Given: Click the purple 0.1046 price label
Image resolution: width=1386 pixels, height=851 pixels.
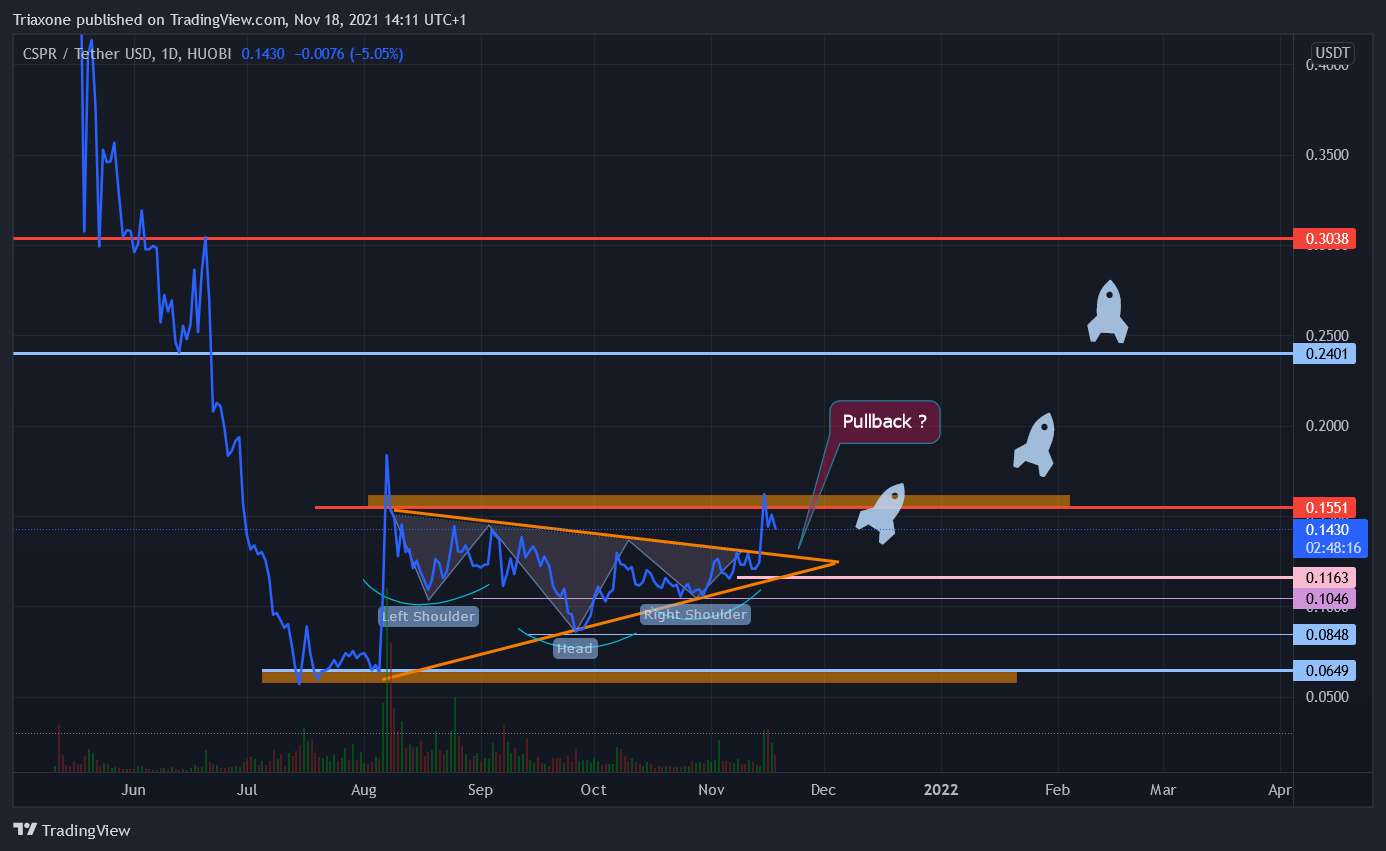Looking at the screenshot, I should coord(1324,599).
